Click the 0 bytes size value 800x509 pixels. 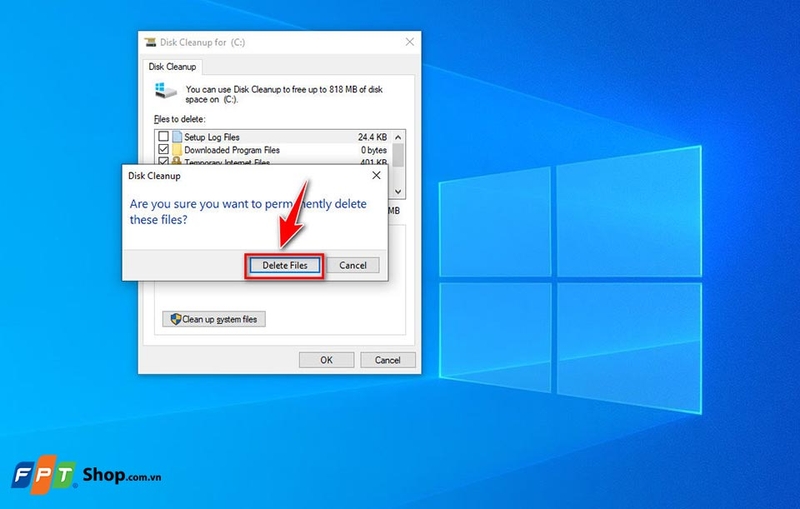coord(374,150)
